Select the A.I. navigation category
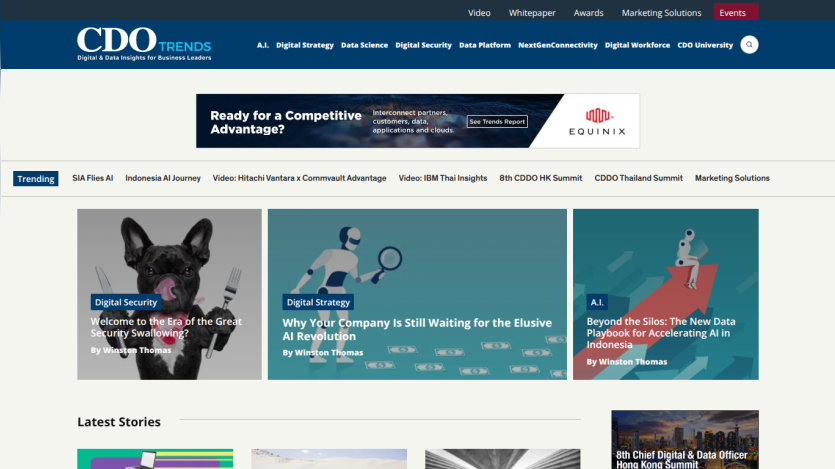 coord(263,45)
